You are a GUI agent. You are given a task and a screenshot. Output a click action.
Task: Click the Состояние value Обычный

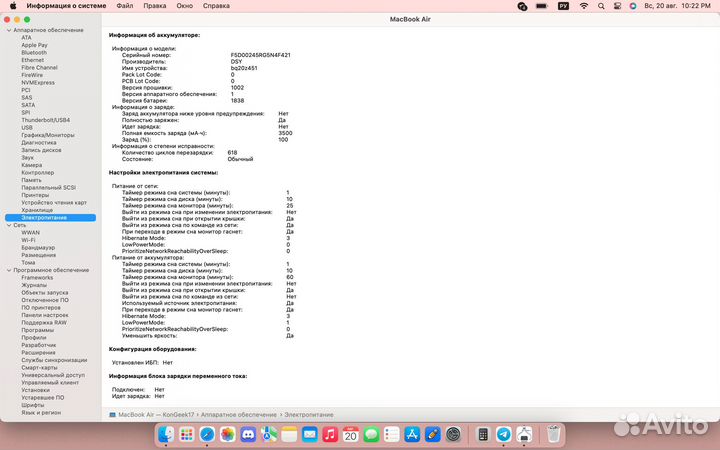[x=240, y=159]
